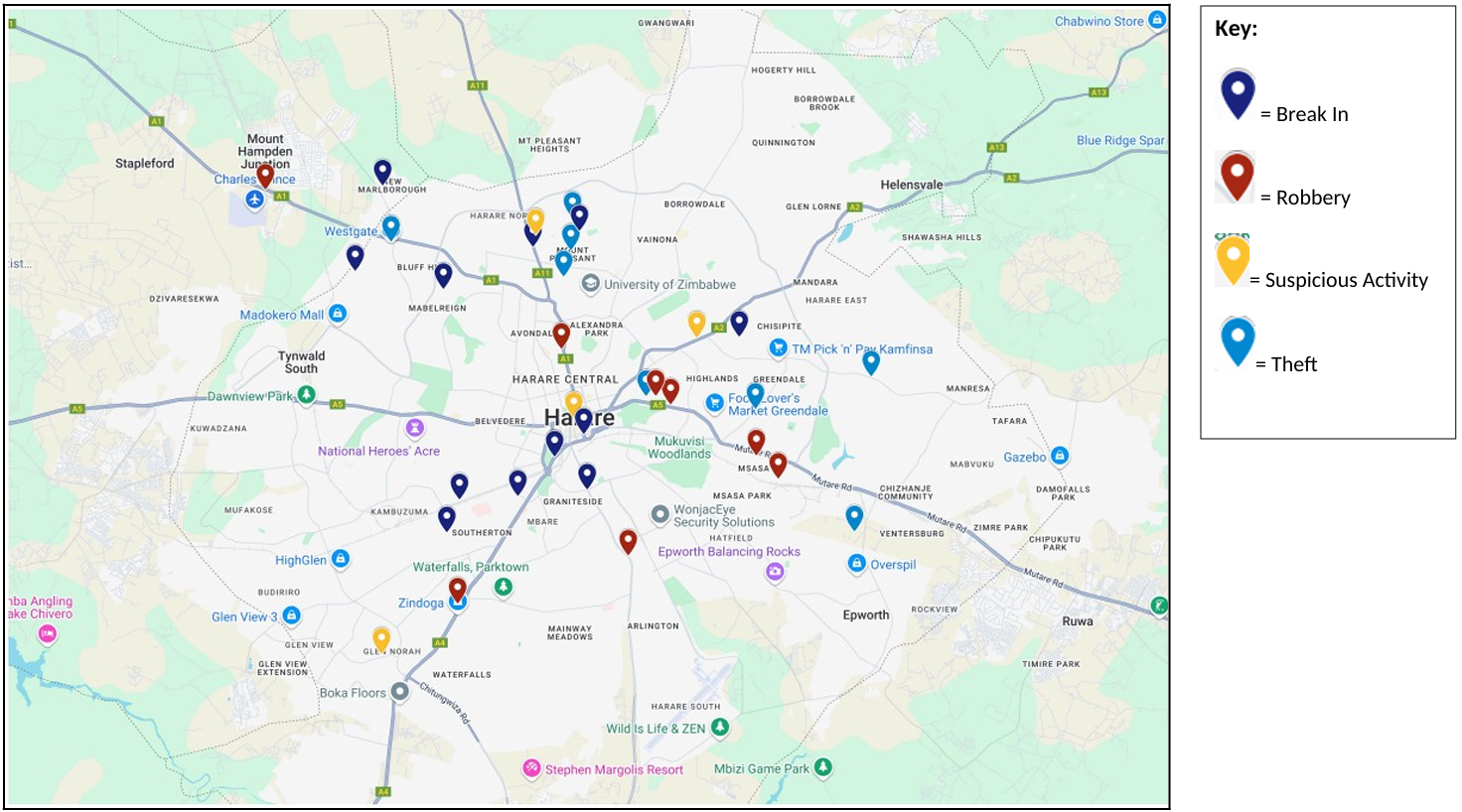Screen dimensions: 1462x812
Task: Select the Boka Floors marker icon
Action: [399, 691]
